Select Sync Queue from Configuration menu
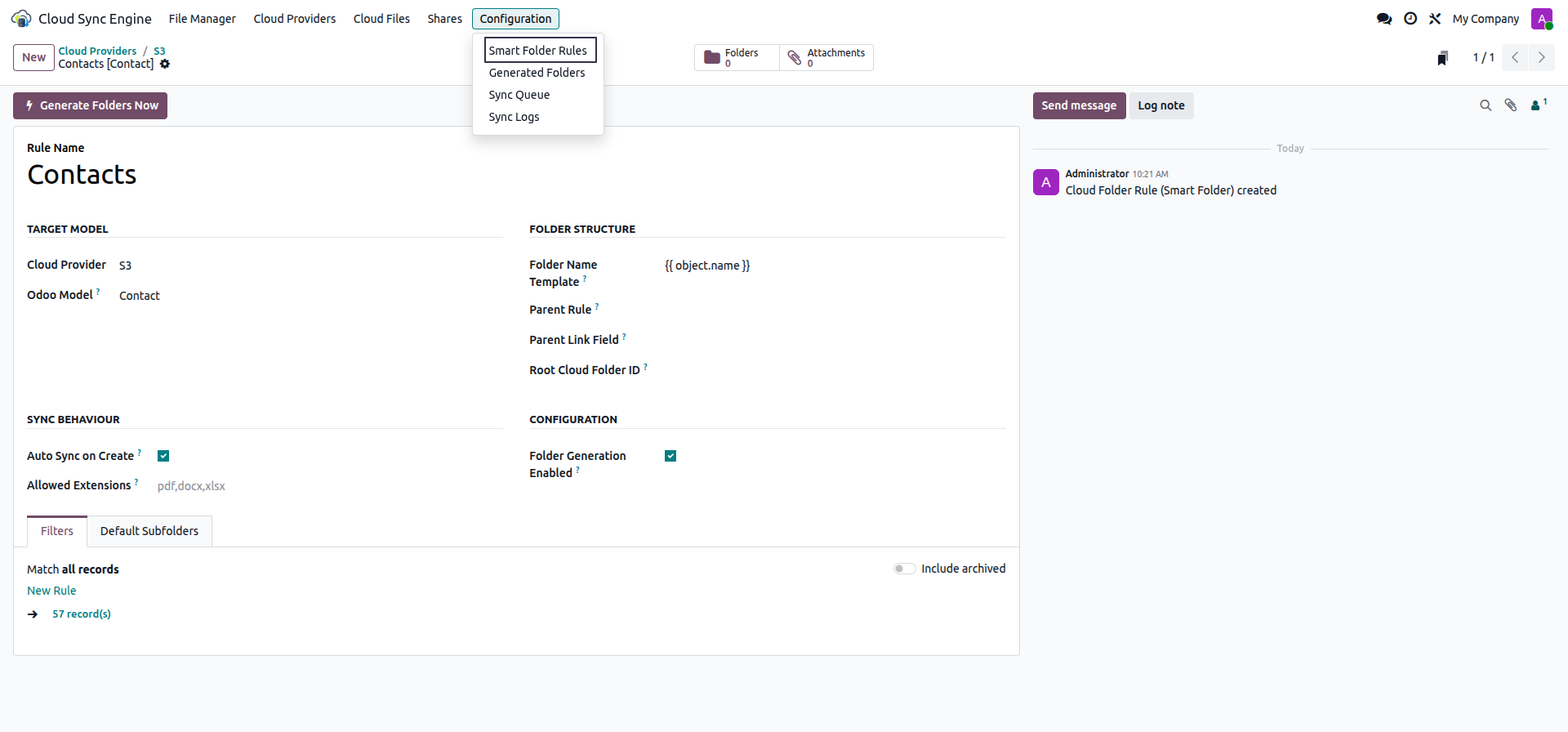The height and width of the screenshot is (732, 1568). click(519, 95)
